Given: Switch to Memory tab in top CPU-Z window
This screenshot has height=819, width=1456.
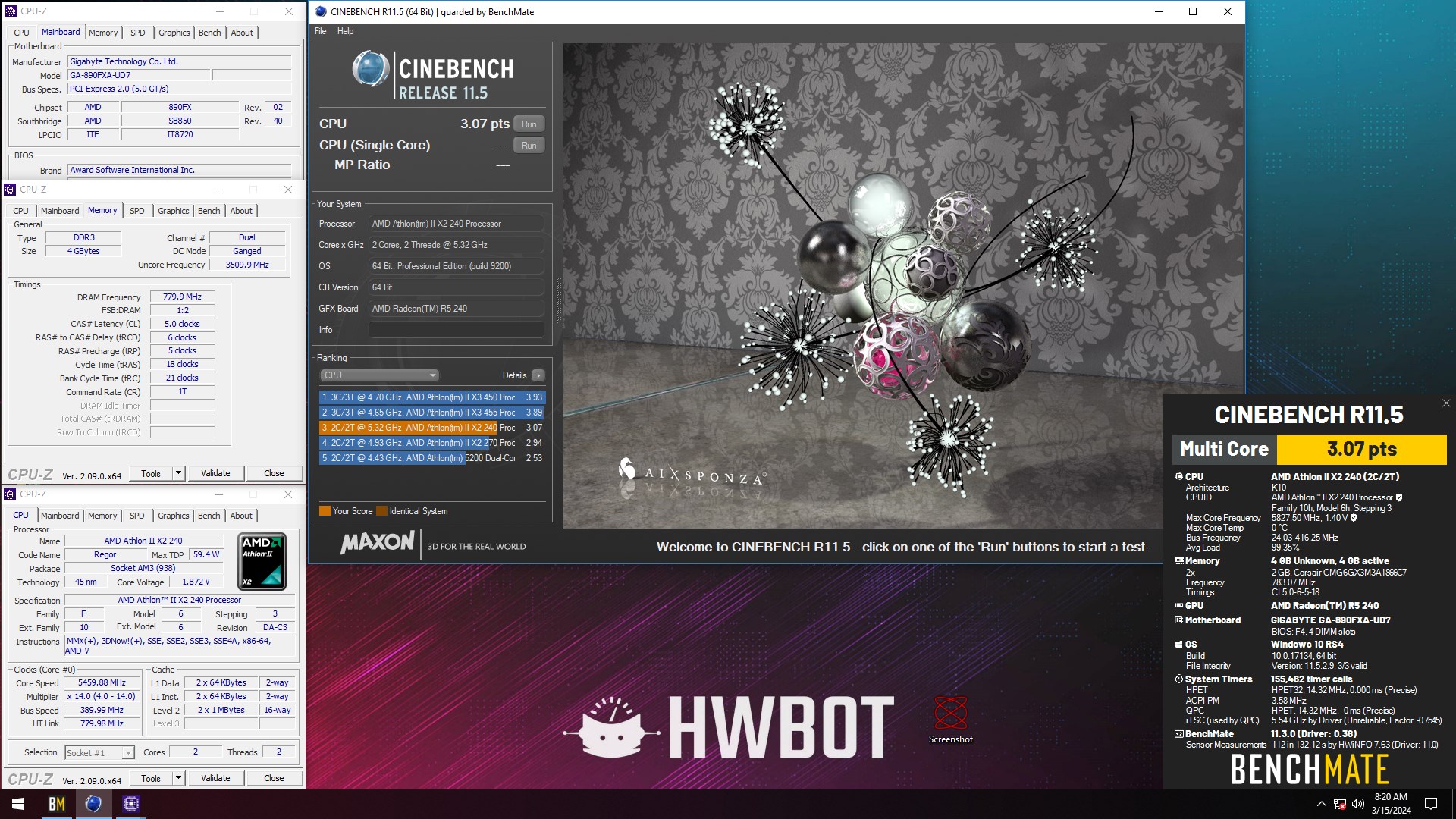Looking at the screenshot, I should (103, 33).
